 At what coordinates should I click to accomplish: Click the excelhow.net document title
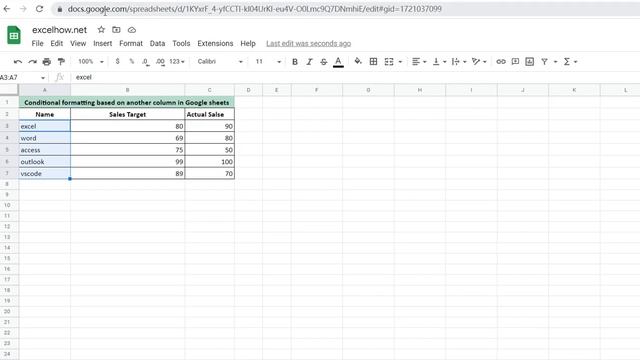pyautogui.click(x=60, y=30)
